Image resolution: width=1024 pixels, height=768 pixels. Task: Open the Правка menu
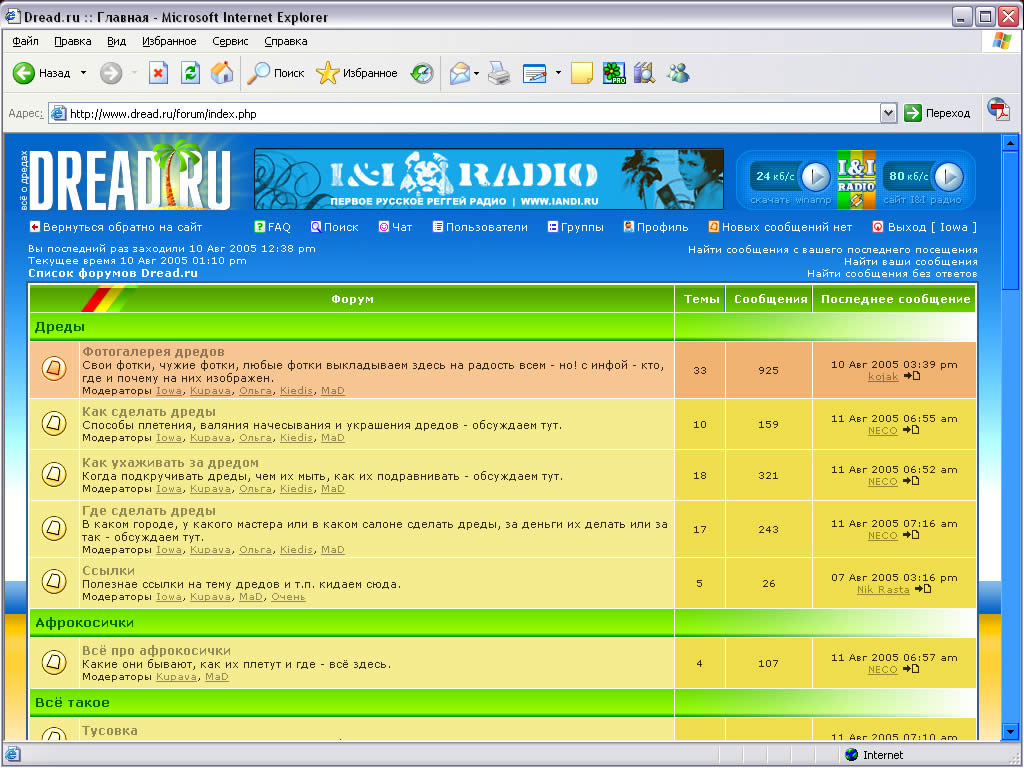point(72,41)
